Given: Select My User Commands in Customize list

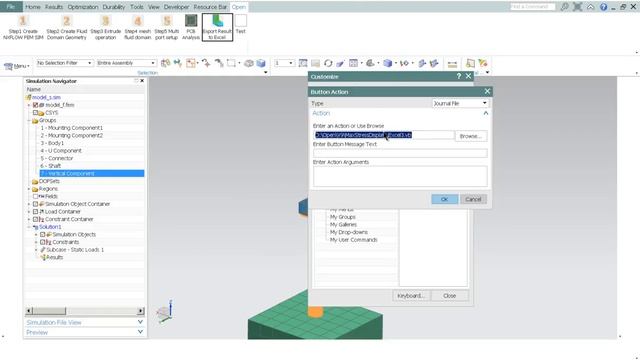Looking at the screenshot, I should [353, 240].
